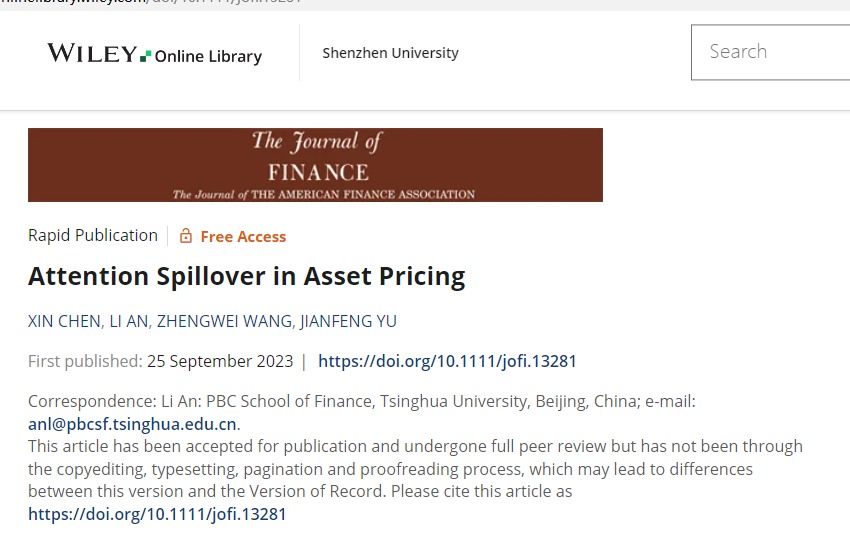Click the Rapid Publication label
The width and height of the screenshot is (850, 555).
[93, 235]
